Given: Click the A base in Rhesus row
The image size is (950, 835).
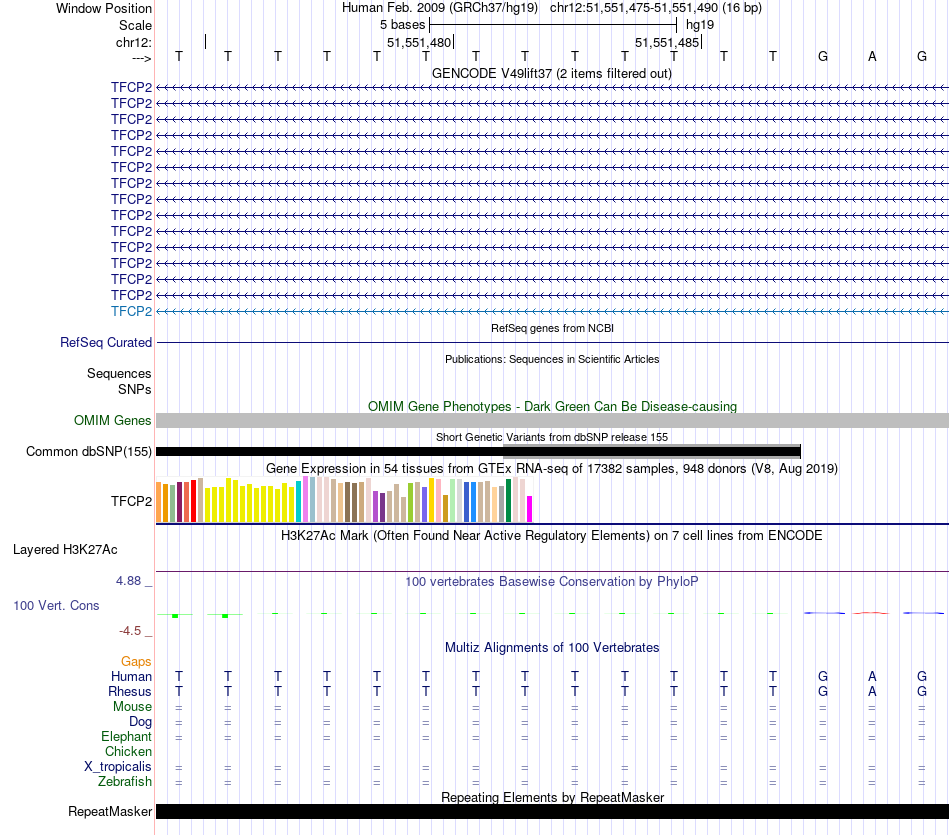Looking at the screenshot, I should (x=872, y=691).
